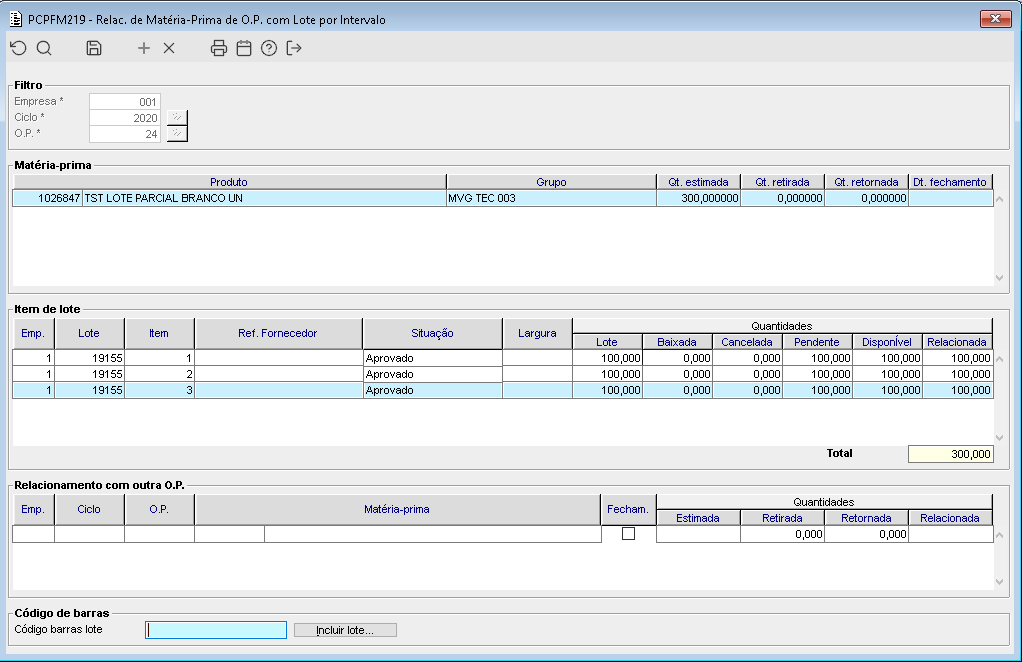
Task: Click the Retornada column header
Action: coord(866,518)
